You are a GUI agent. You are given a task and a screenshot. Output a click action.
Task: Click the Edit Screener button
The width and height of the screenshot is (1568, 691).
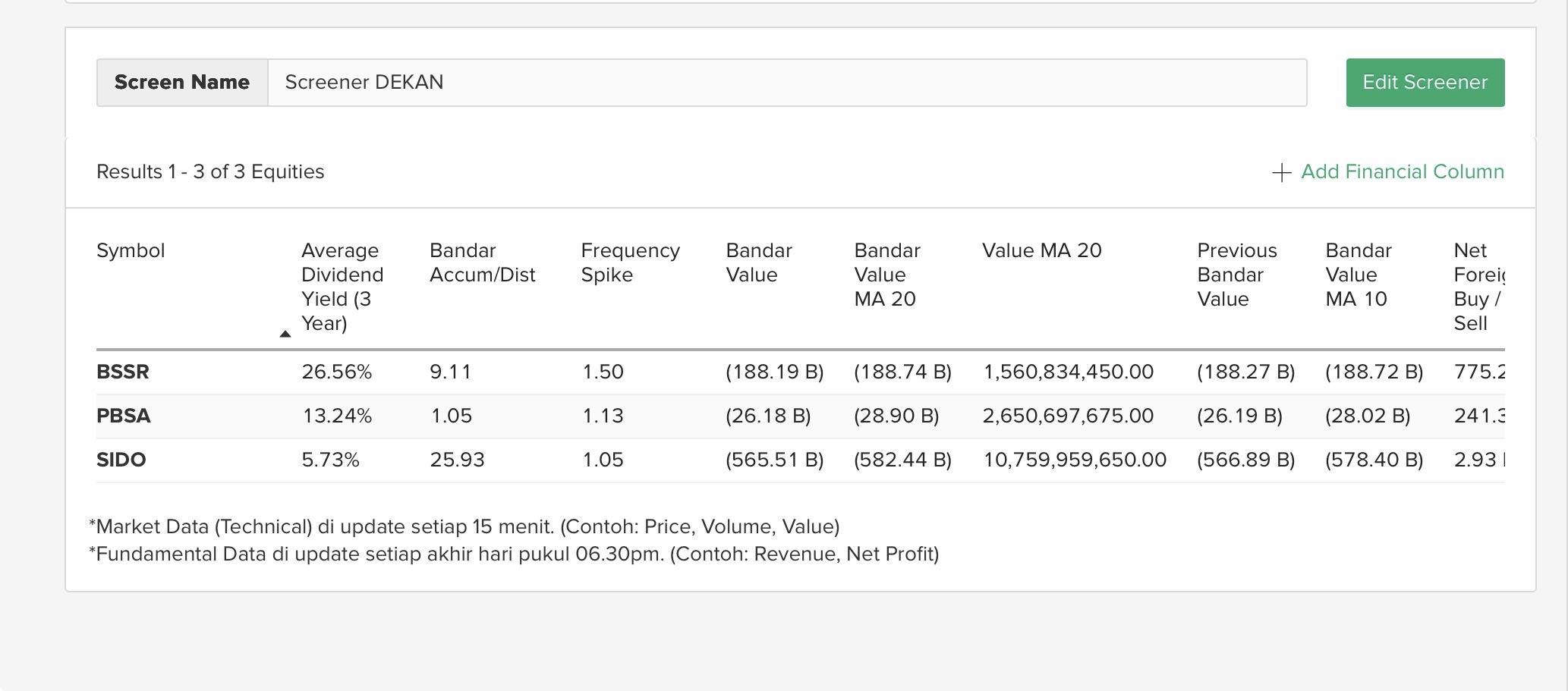1425,83
